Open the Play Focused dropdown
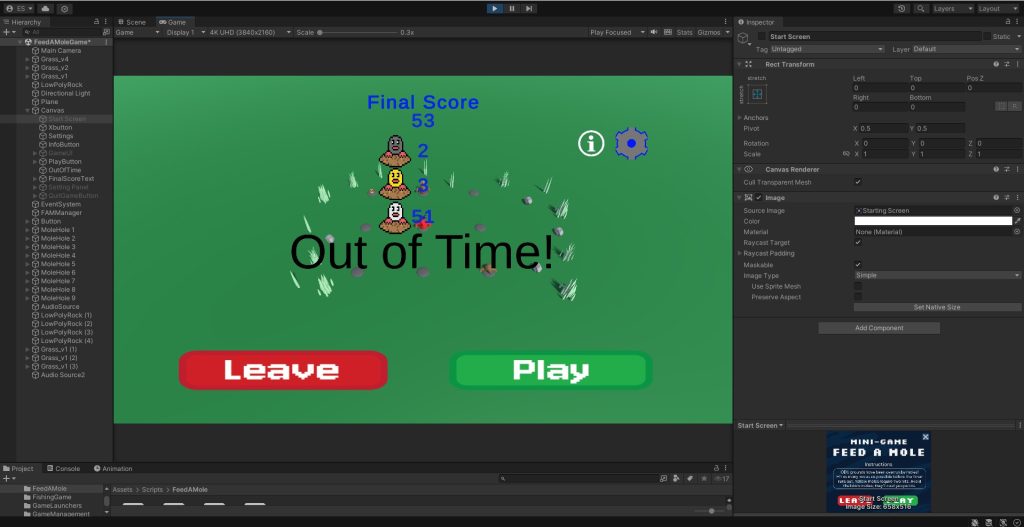Image resolution: width=1024 pixels, height=527 pixels. (x=616, y=32)
